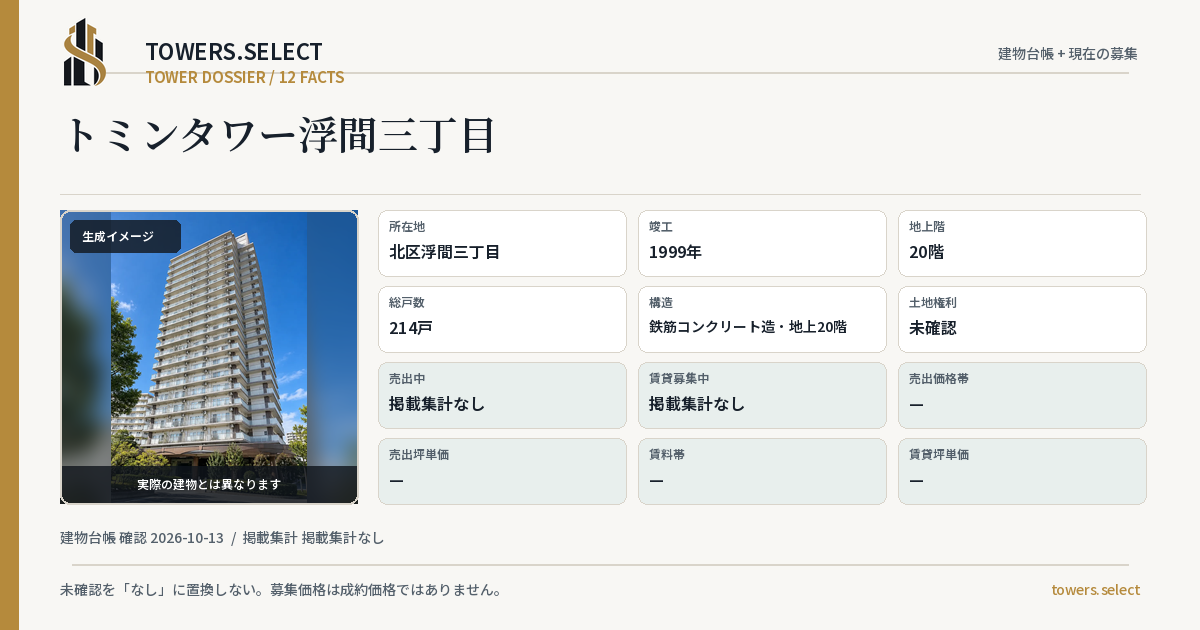This screenshot has height=630, width=1200.
Task: Open the towers.select footer link
Action: [1095, 590]
